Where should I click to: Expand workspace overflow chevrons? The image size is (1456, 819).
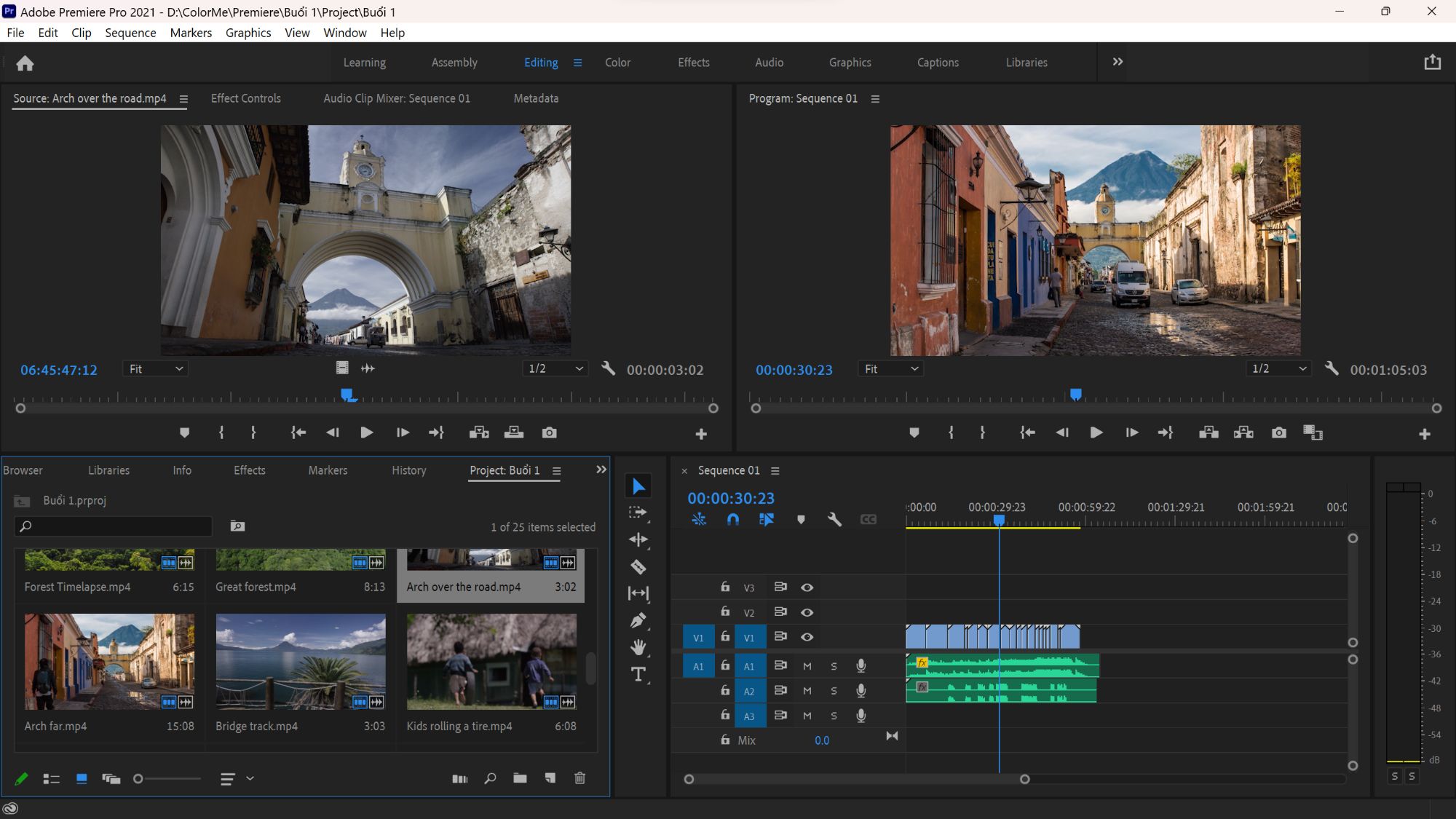point(1117,62)
